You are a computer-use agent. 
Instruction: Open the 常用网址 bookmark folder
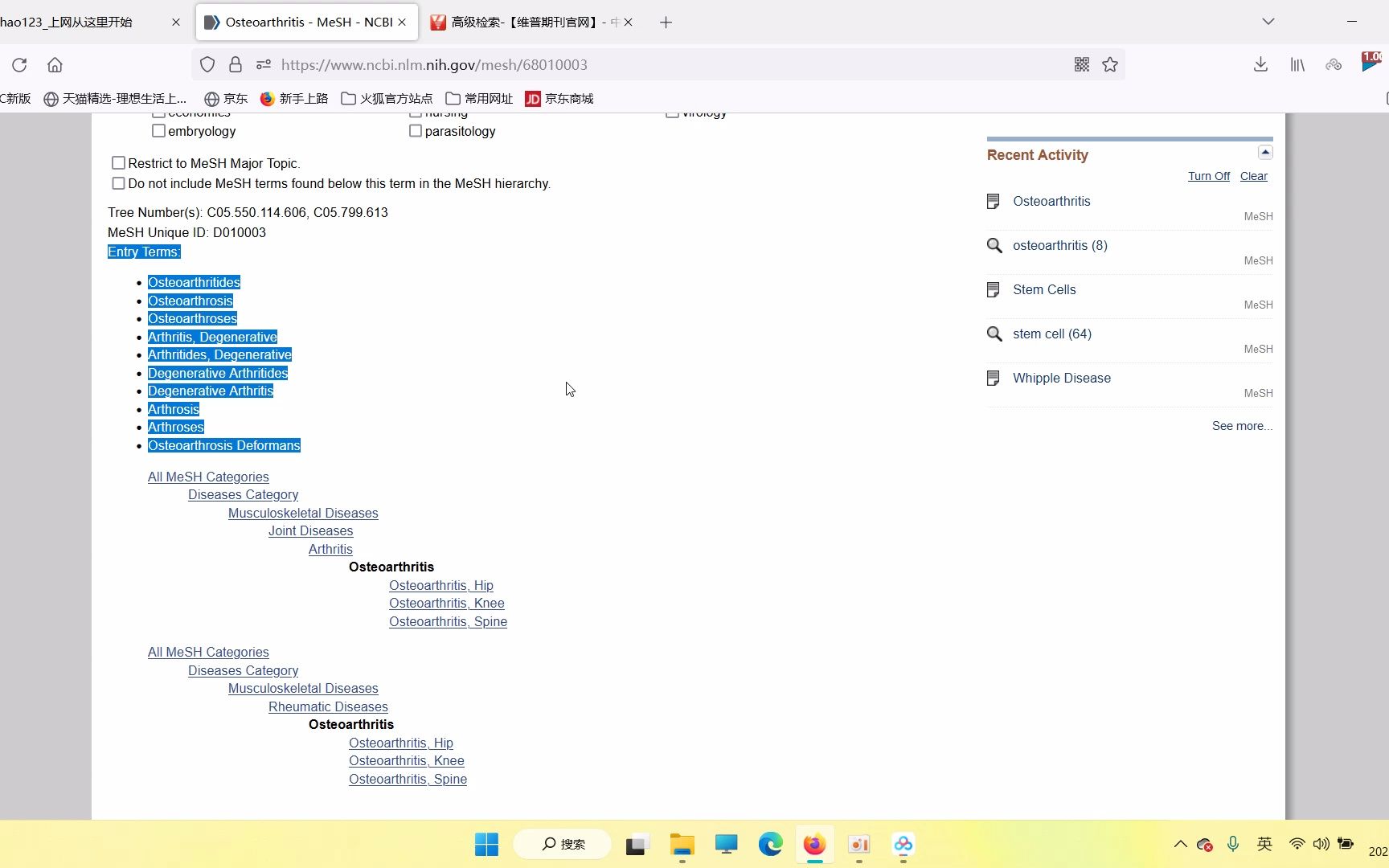tap(479, 99)
